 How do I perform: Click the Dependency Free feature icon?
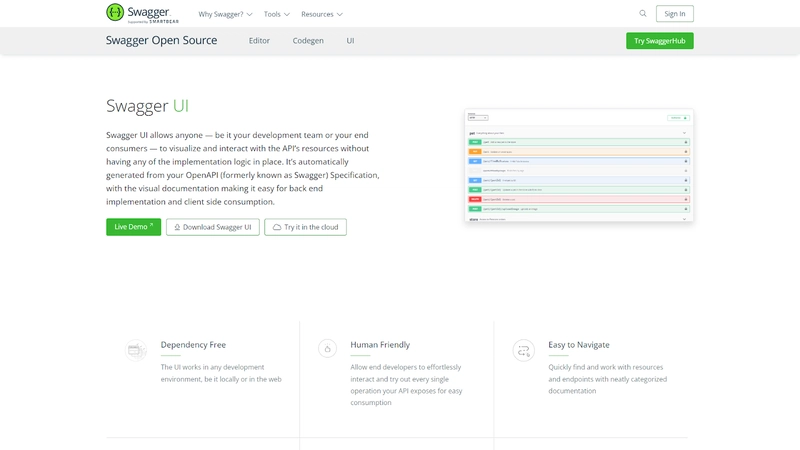(x=136, y=351)
